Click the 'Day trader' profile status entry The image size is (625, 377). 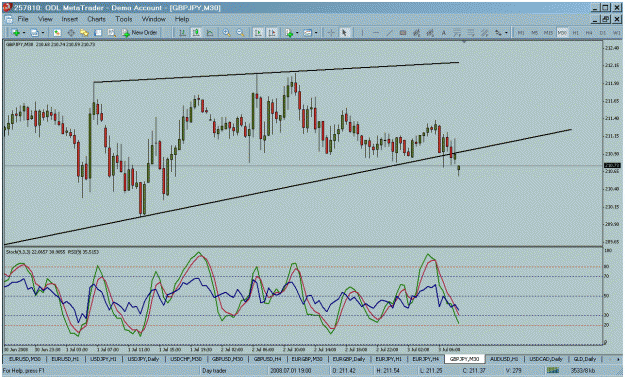214,371
